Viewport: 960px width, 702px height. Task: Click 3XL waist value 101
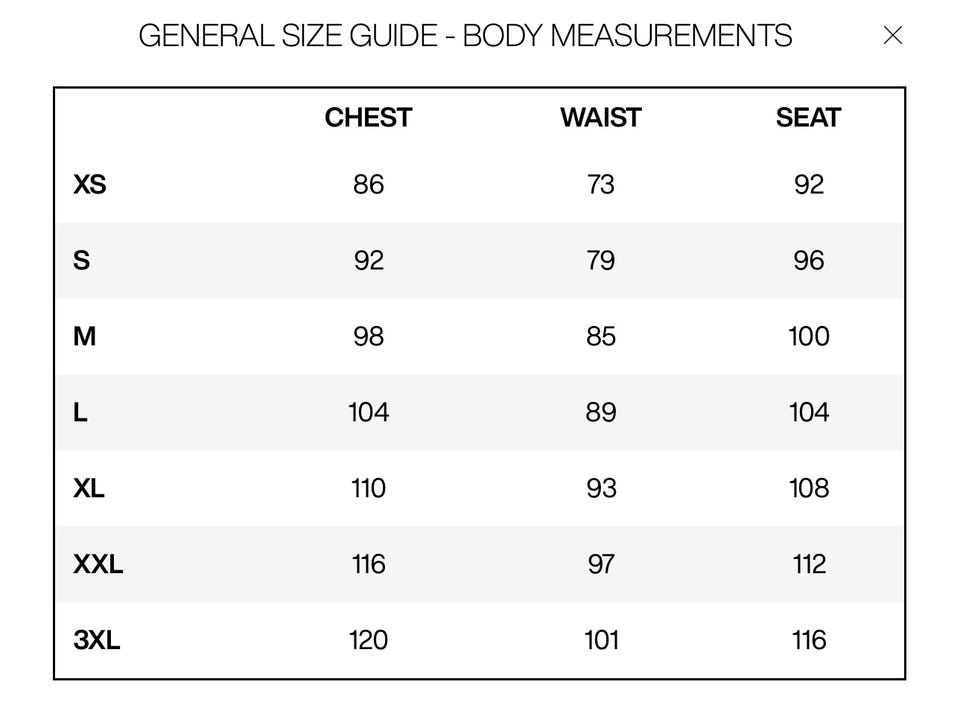pos(601,640)
